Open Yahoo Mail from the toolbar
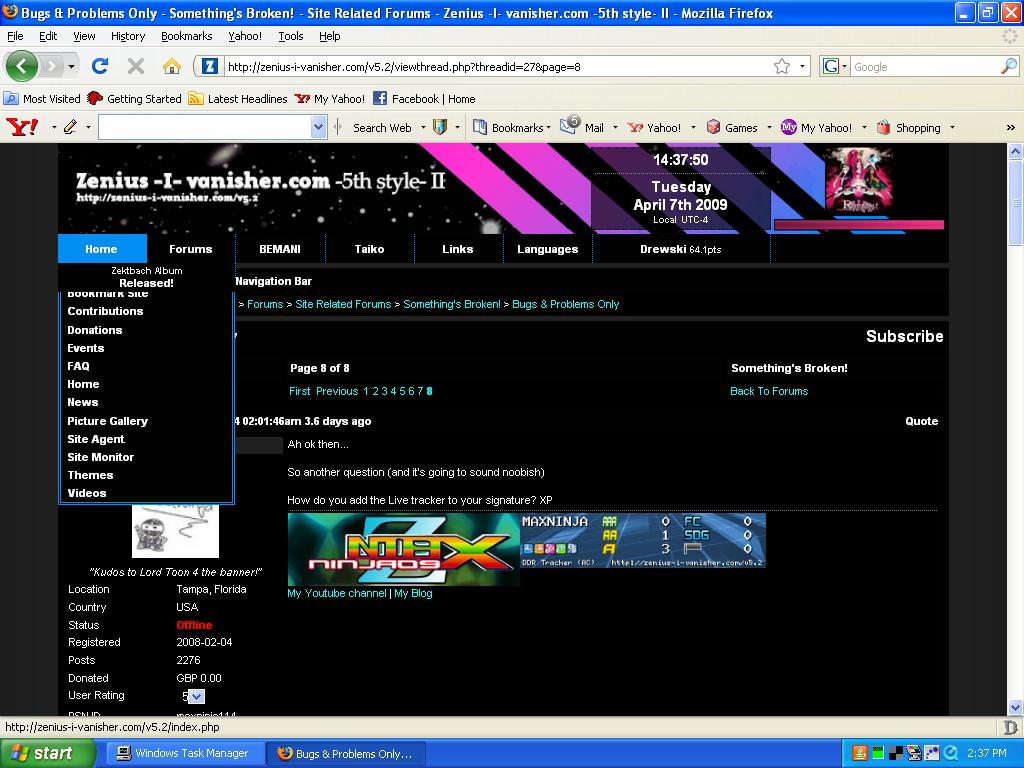The image size is (1024, 768). (583, 127)
